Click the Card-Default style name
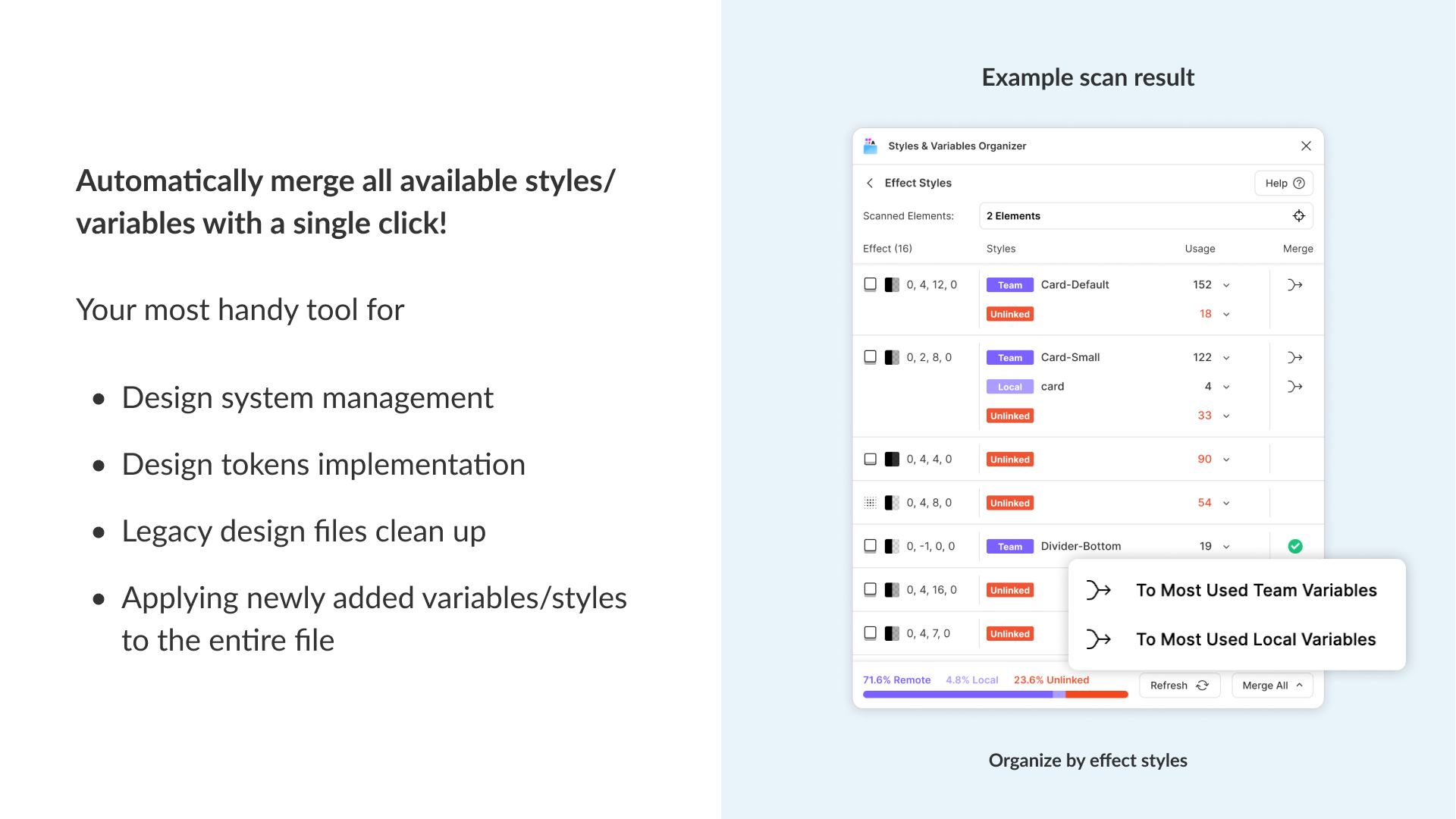Viewport: 1456px width, 819px height. pos(1075,285)
